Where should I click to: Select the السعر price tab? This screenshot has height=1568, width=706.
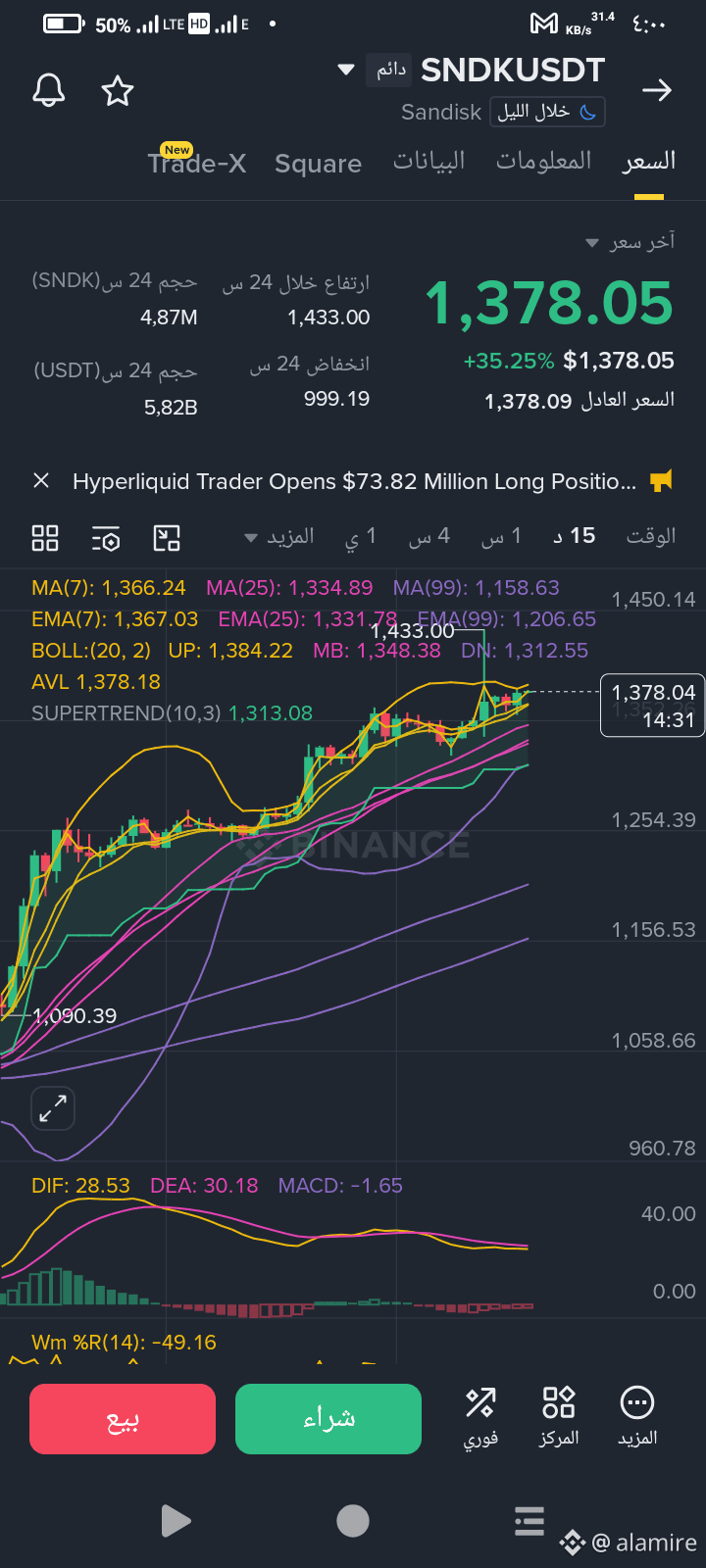click(x=649, y=162)
